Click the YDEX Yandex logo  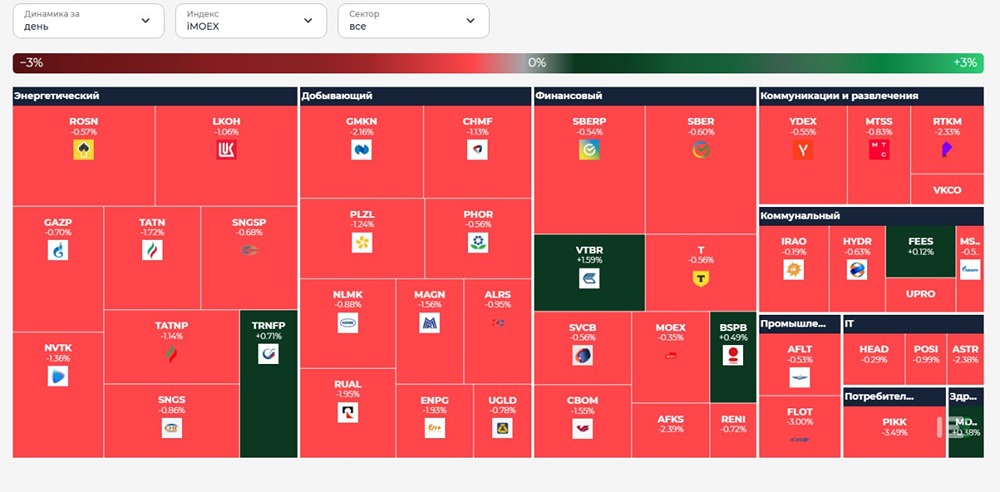[803, 150]
